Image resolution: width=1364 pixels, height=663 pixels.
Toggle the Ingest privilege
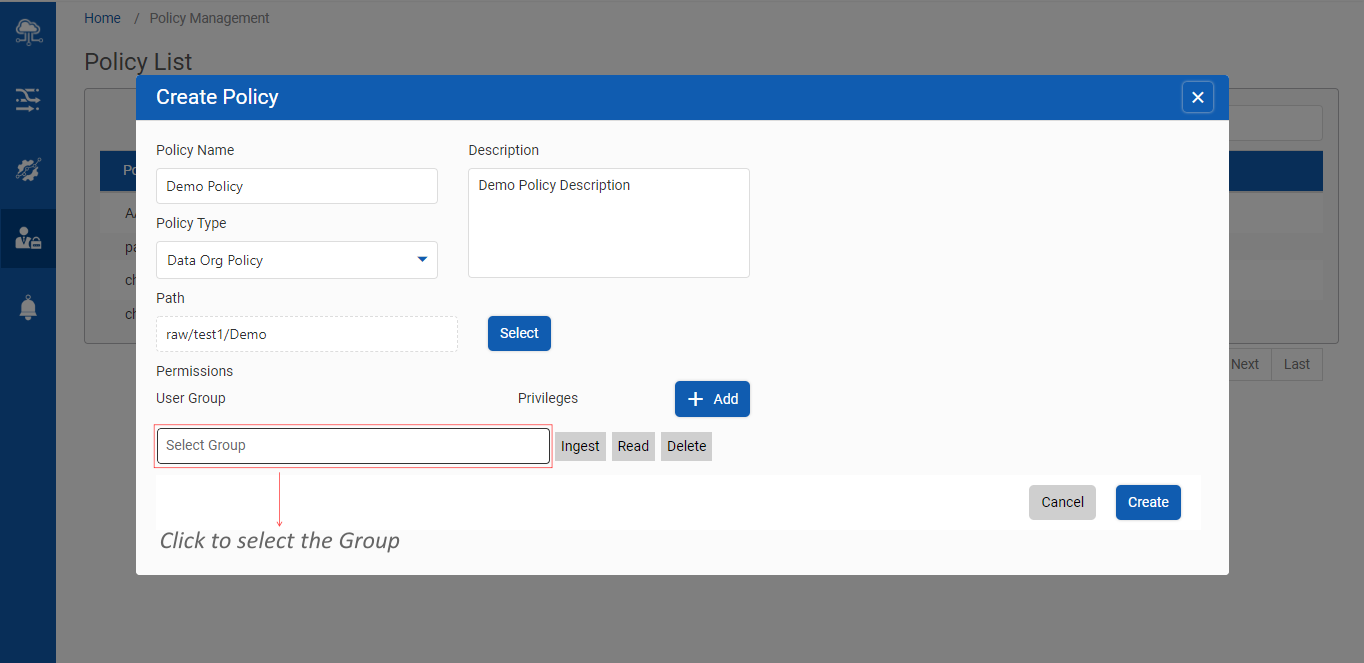click(x=580, y=446)
